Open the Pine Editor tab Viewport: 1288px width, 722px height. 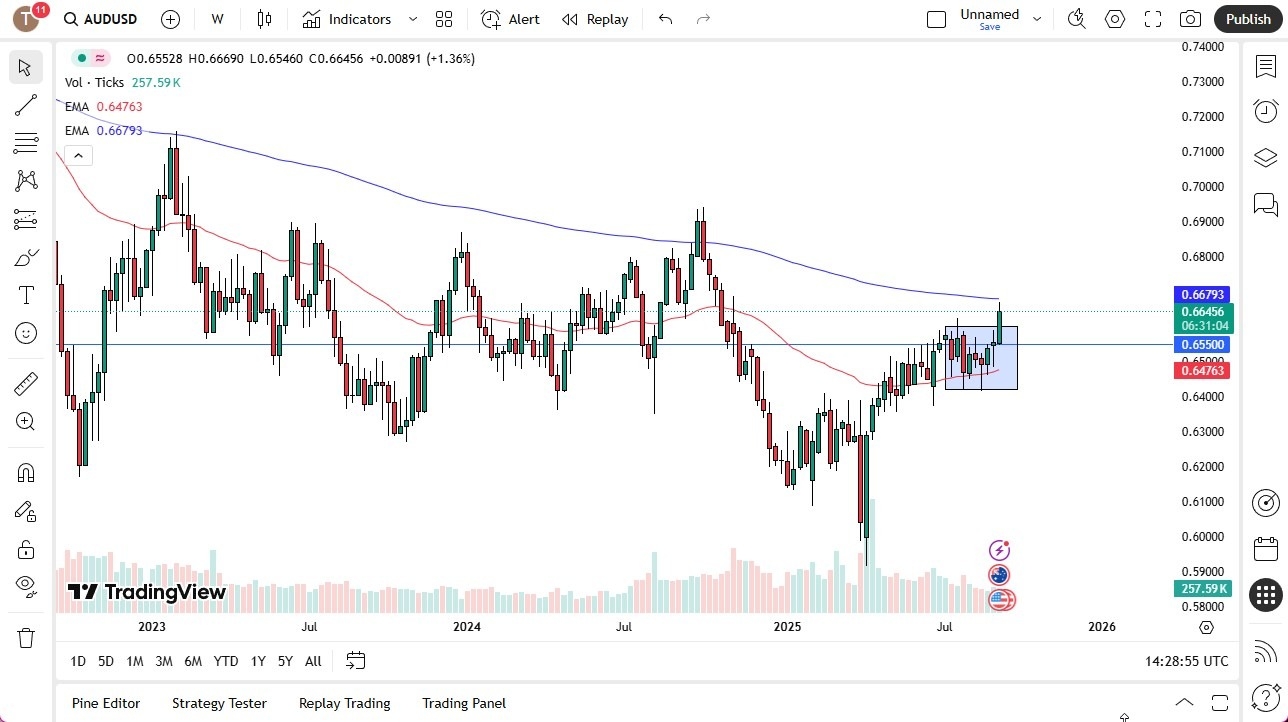click(105, 703)
